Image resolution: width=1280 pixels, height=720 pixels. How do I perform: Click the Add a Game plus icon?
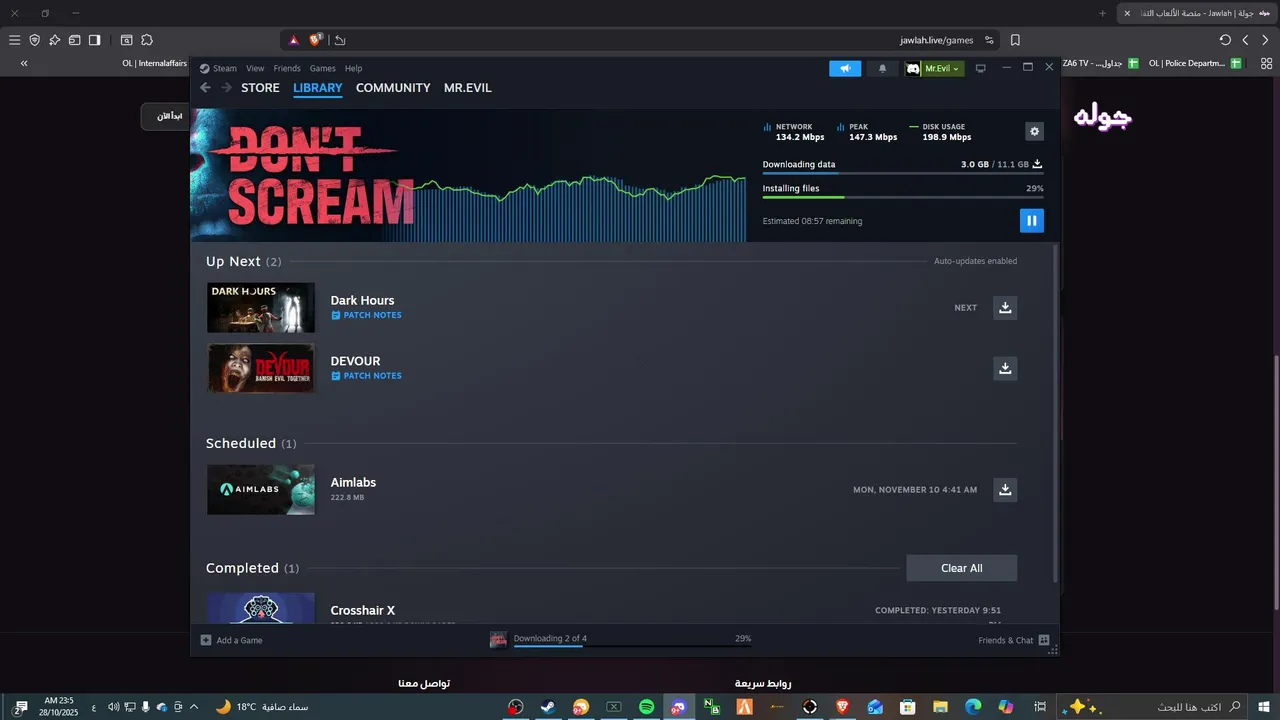coord(206,640)
